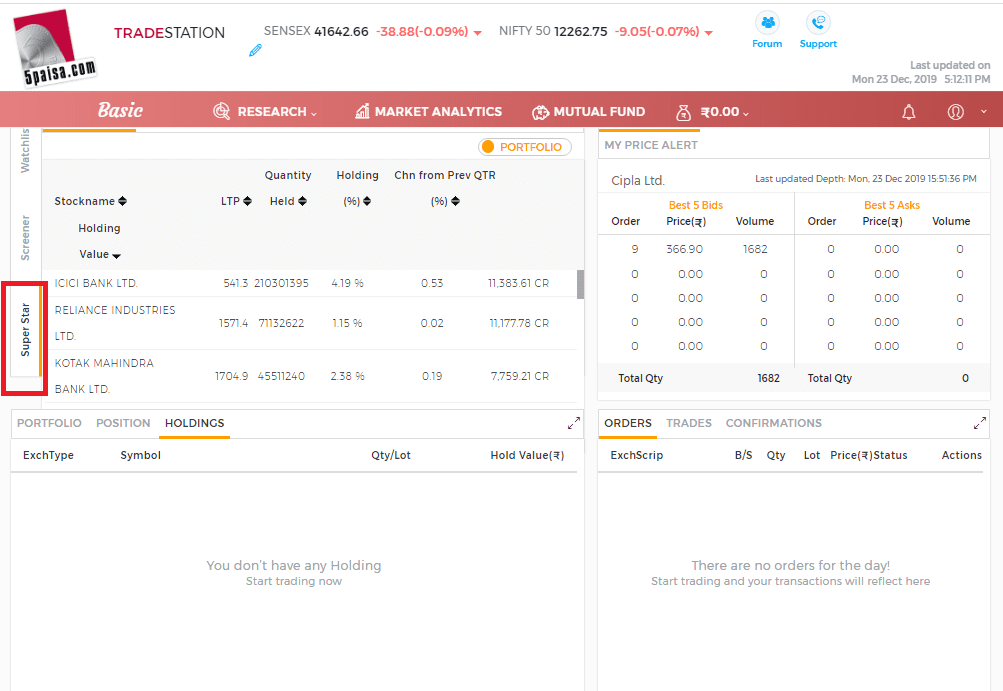Sort by Chn from Prev QTR arrows
1003x691 pixels.
pyautogui.click(x=455, y=201)
